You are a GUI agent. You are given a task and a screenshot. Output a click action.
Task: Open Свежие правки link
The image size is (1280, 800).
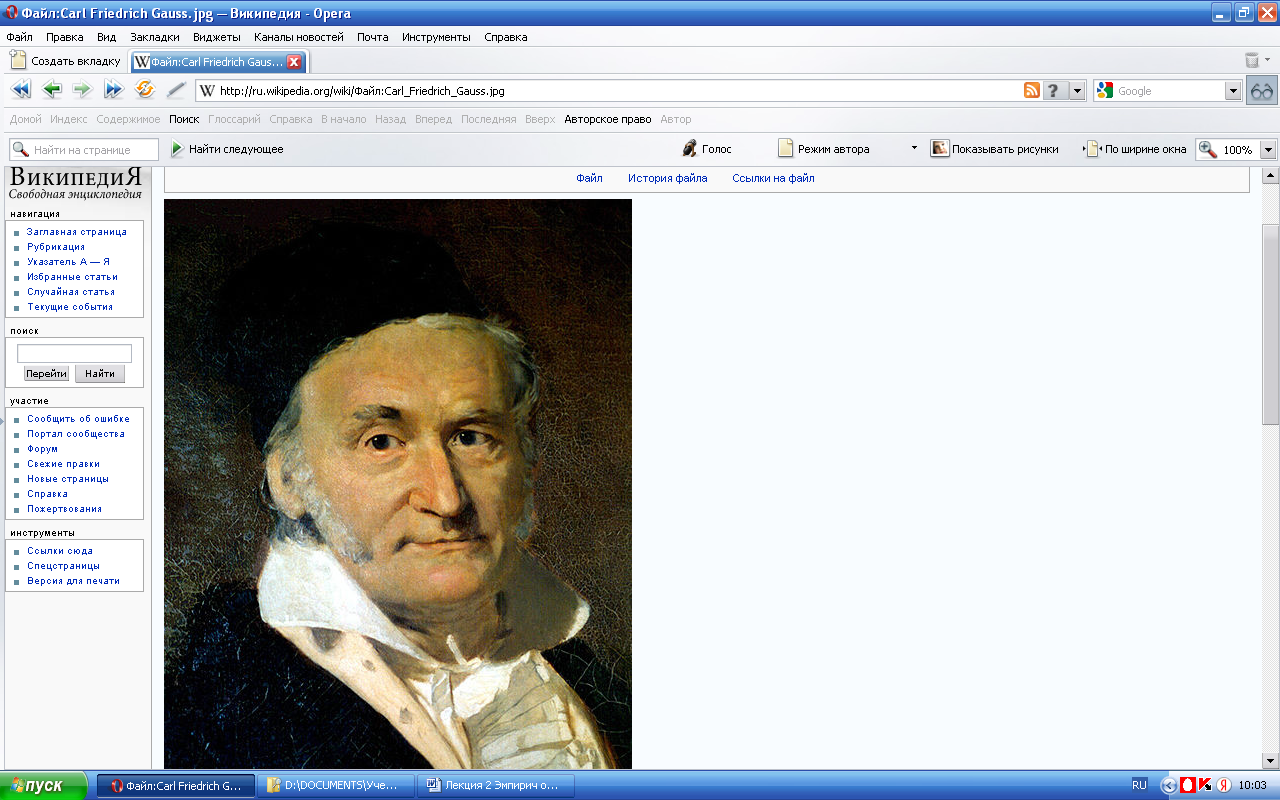pos(63,464)
